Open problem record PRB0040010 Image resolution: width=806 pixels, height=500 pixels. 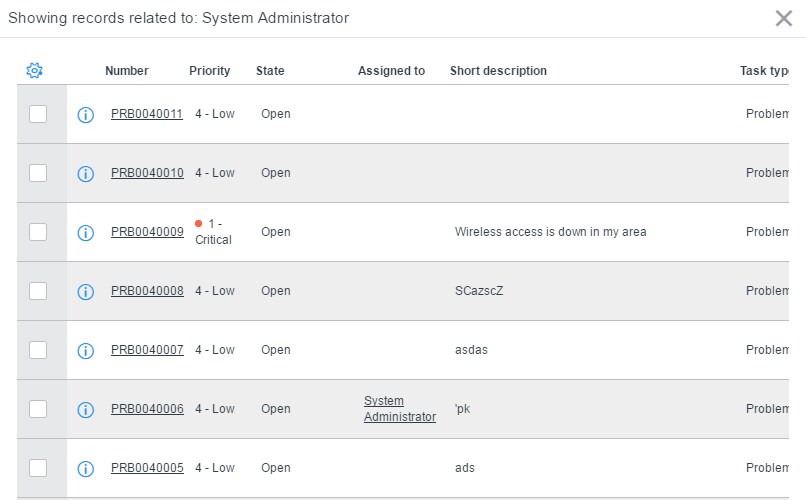pyautogui.click(x=147, y=173)
